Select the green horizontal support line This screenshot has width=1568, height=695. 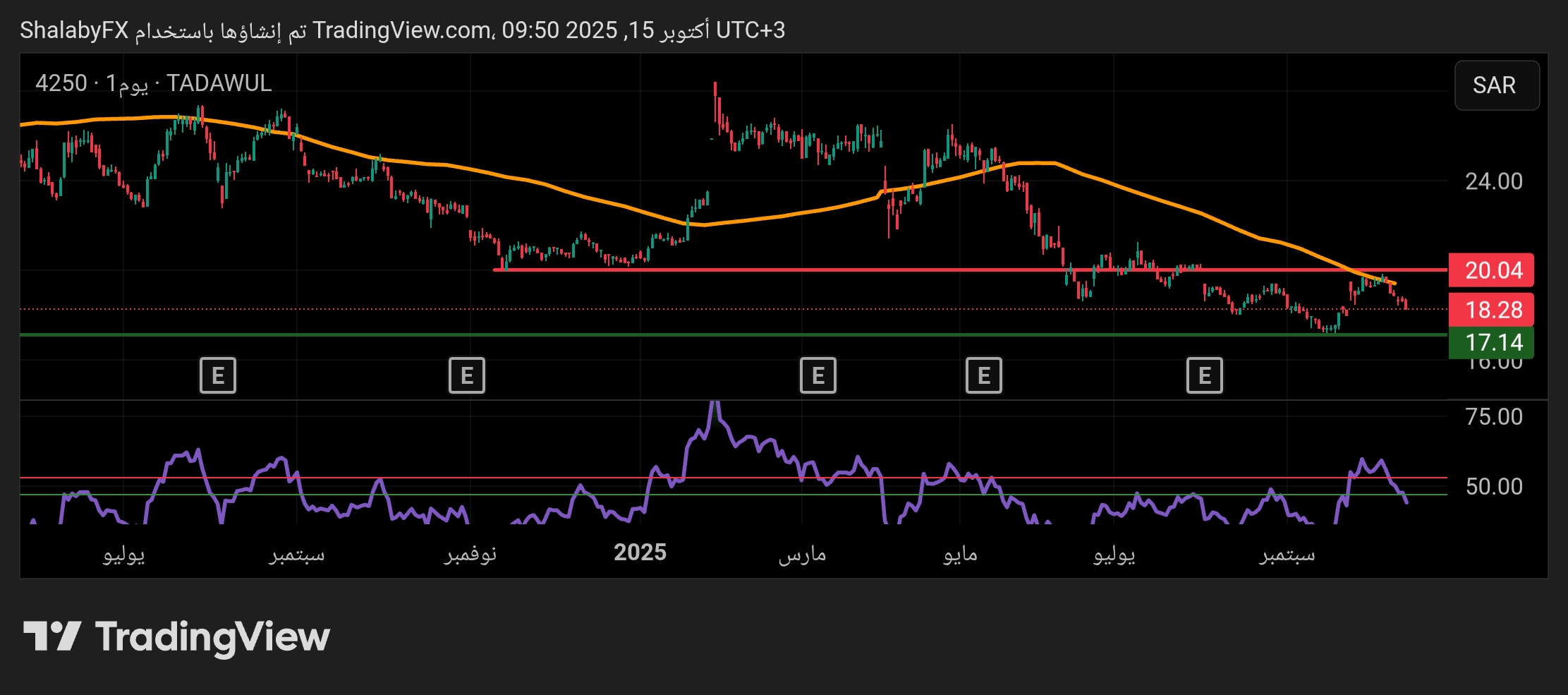click(705, 334)
